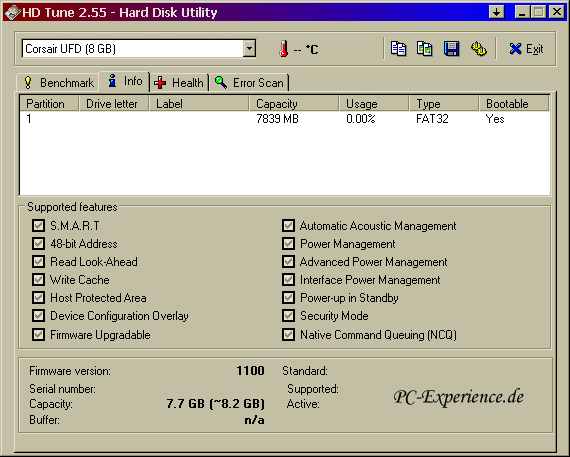This screenshot has width=570, height=457.
Task: Toggle the Automatic Acoustic Management checkbox
Action: [289, 225]
